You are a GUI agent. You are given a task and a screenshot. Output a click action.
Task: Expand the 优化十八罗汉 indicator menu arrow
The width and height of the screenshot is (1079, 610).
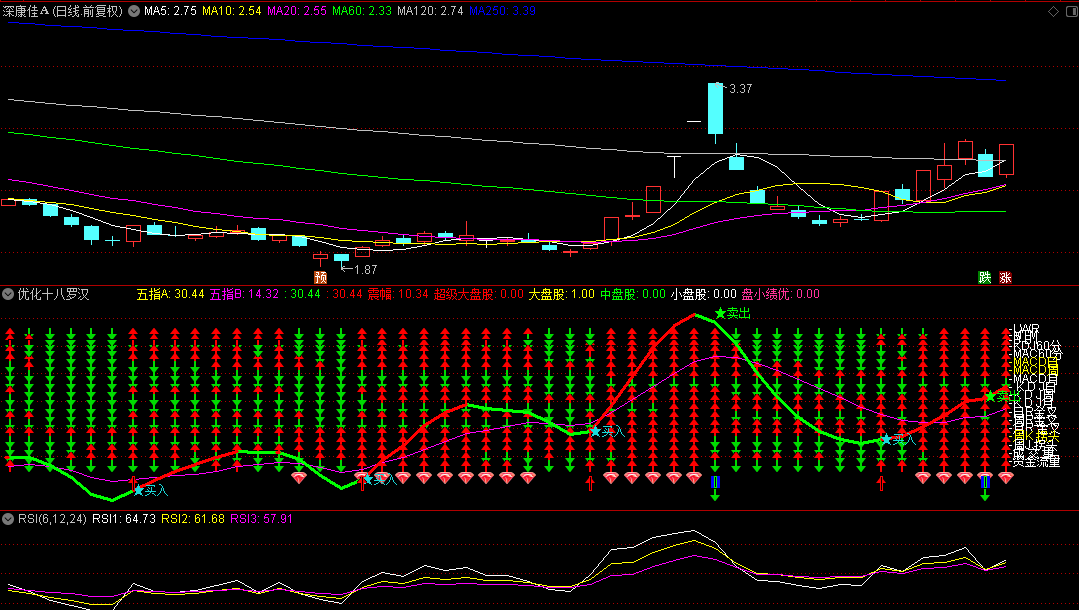(8, 294)
